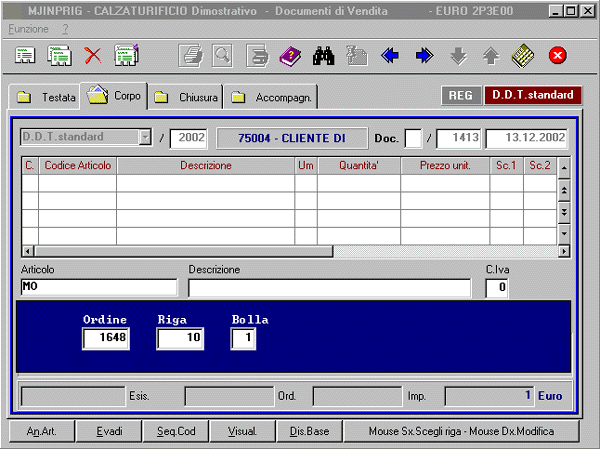
Task: Click the document number field 1413
Action: point(458,138)
